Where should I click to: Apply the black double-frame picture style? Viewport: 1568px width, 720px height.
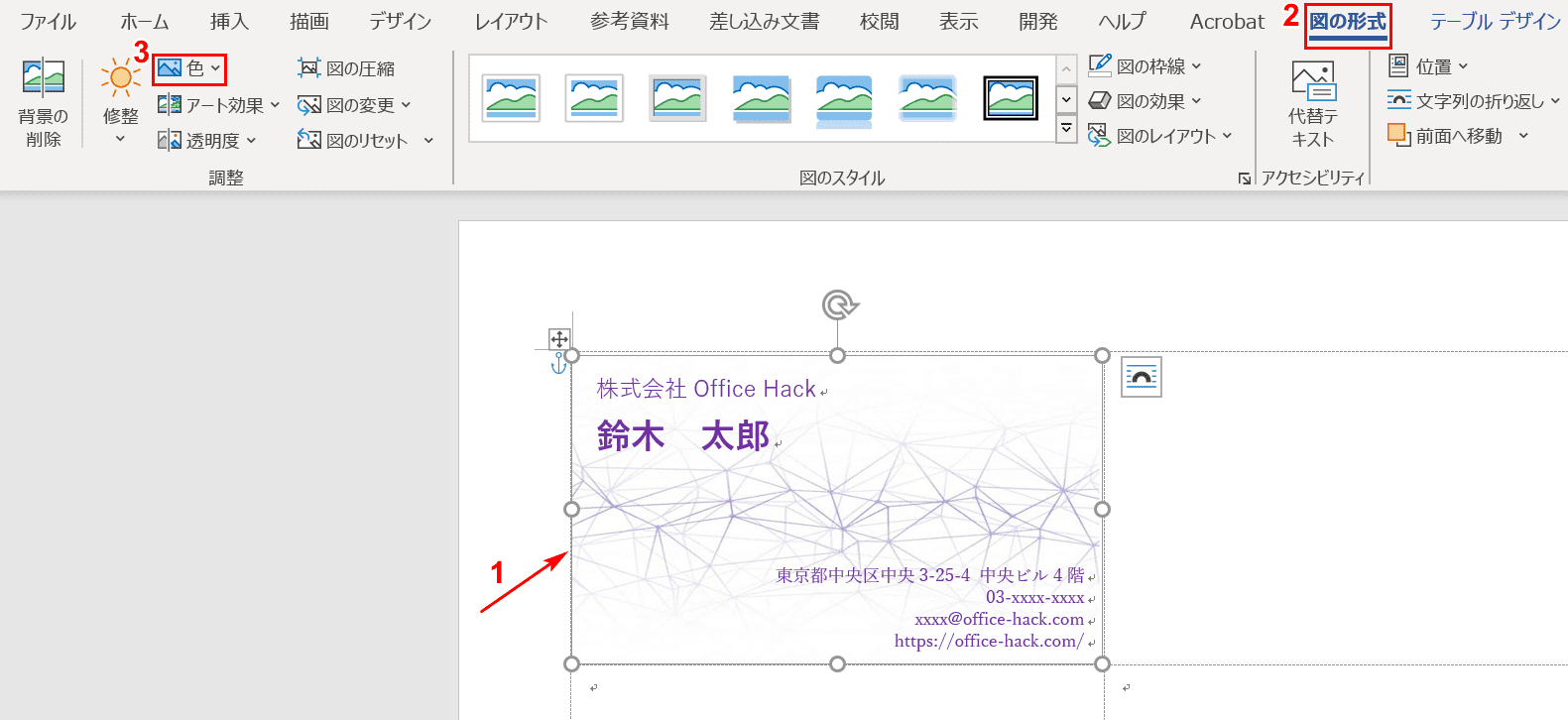tap(1011, 98)
